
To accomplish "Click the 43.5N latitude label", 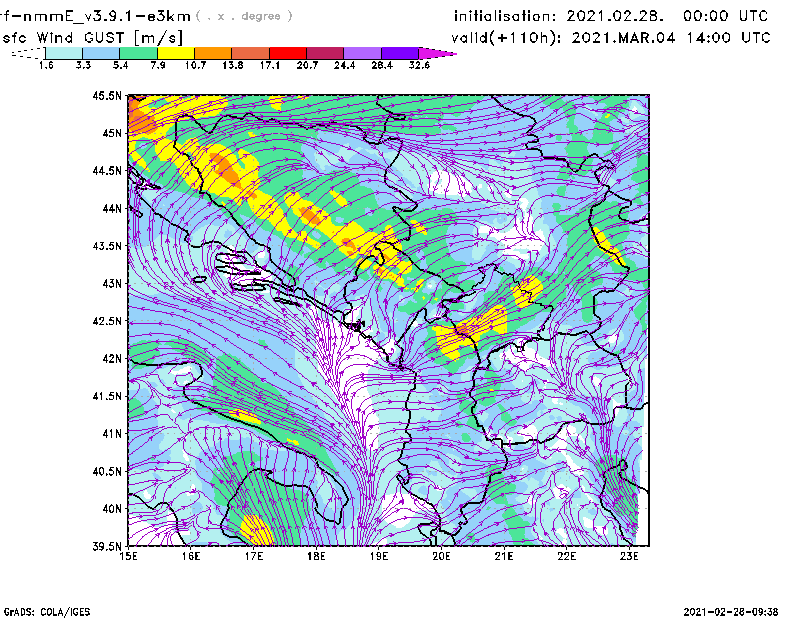I will (107, 245).
